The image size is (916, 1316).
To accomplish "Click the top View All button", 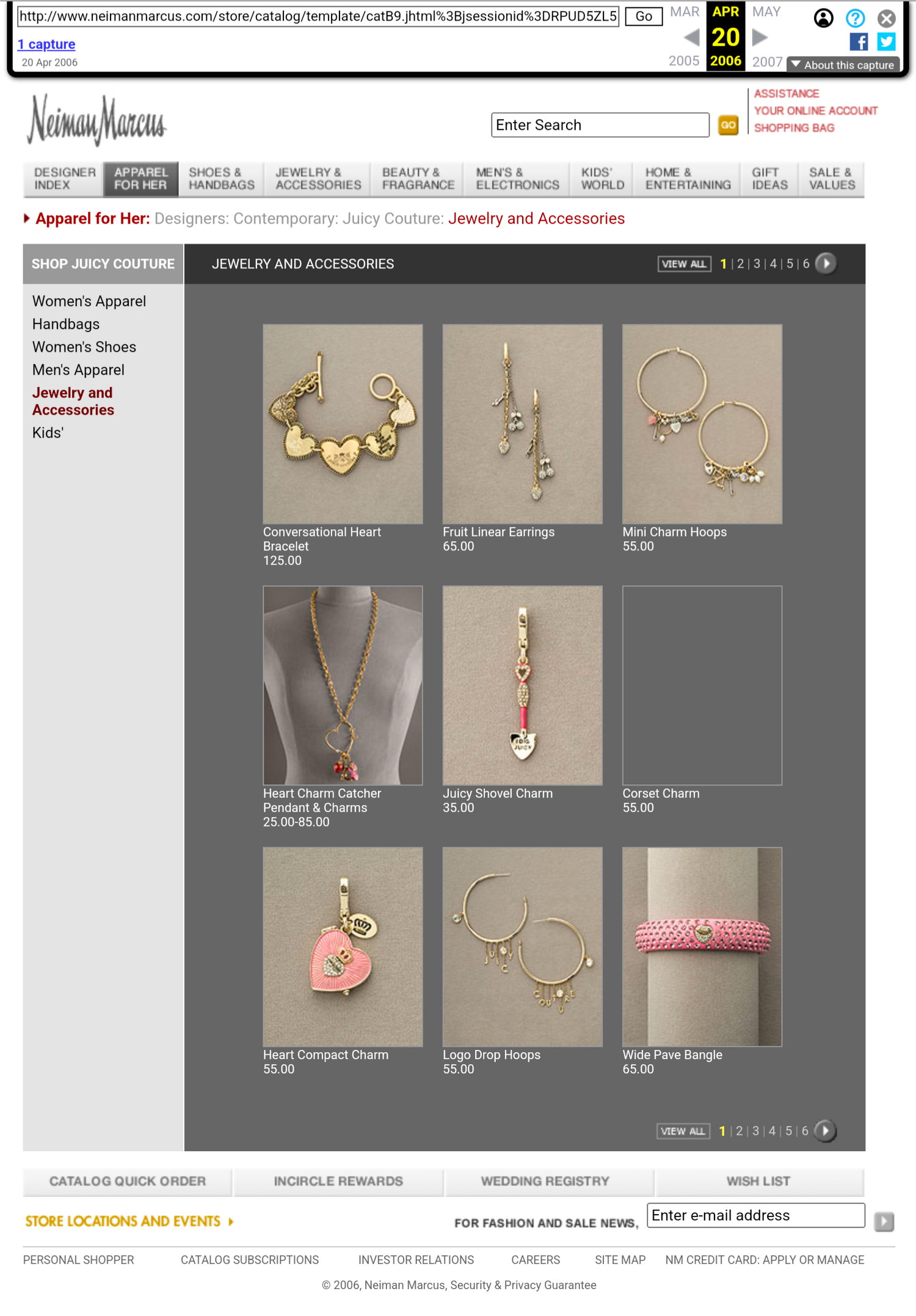I will (x=684, y=264).
